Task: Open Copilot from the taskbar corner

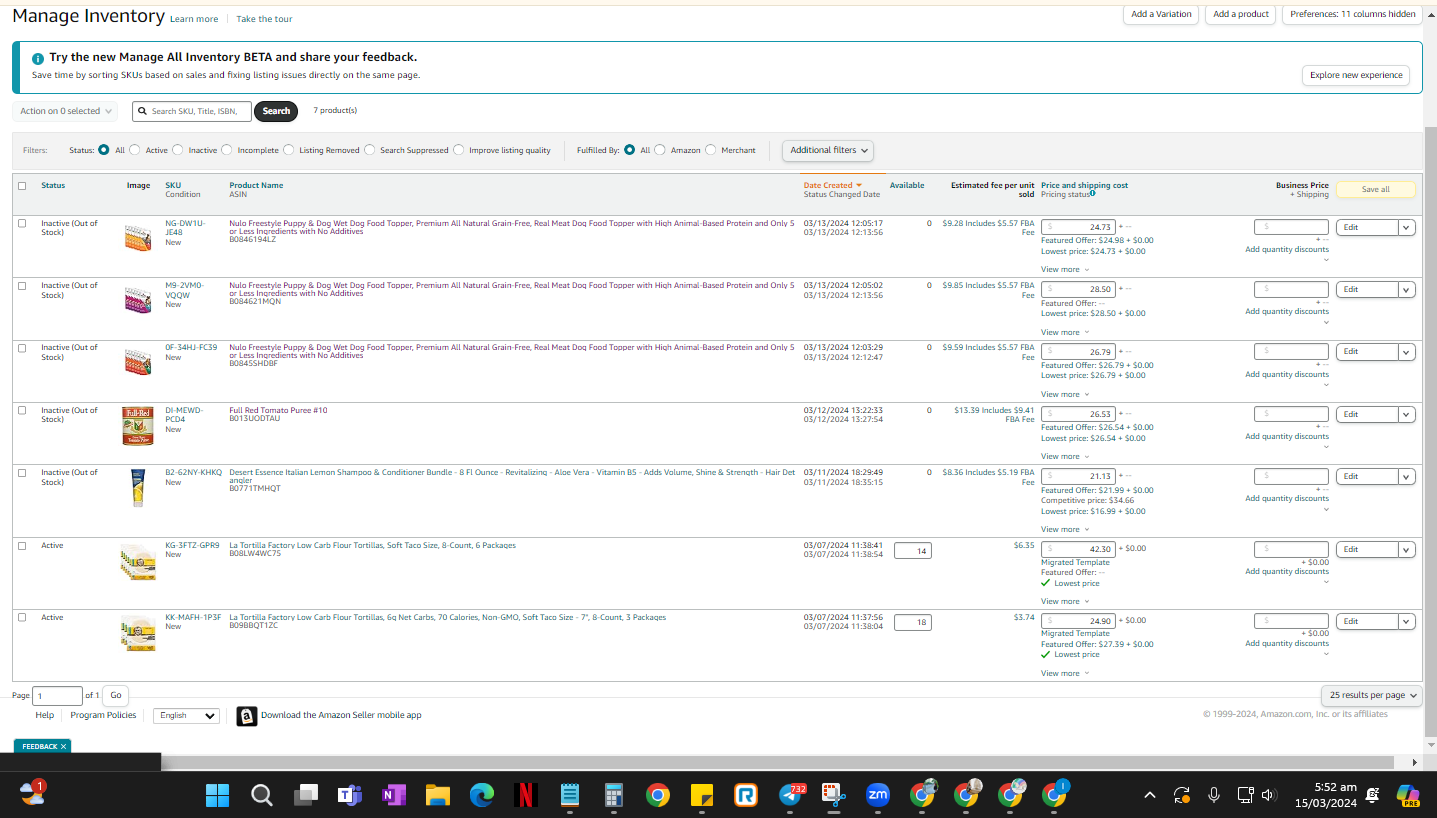Action: (1408, 795)
